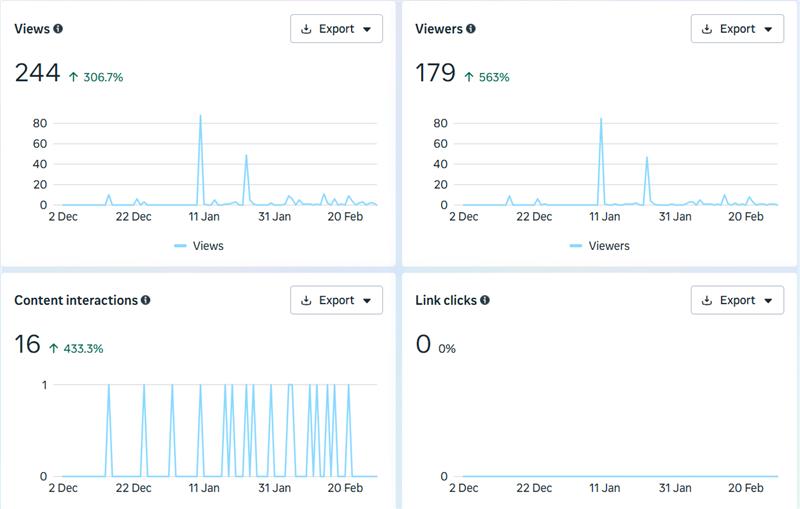The height and width of the screenshot is (509, 800).
Task: Click the download icon in Link clicks Export
Action: 707,300
